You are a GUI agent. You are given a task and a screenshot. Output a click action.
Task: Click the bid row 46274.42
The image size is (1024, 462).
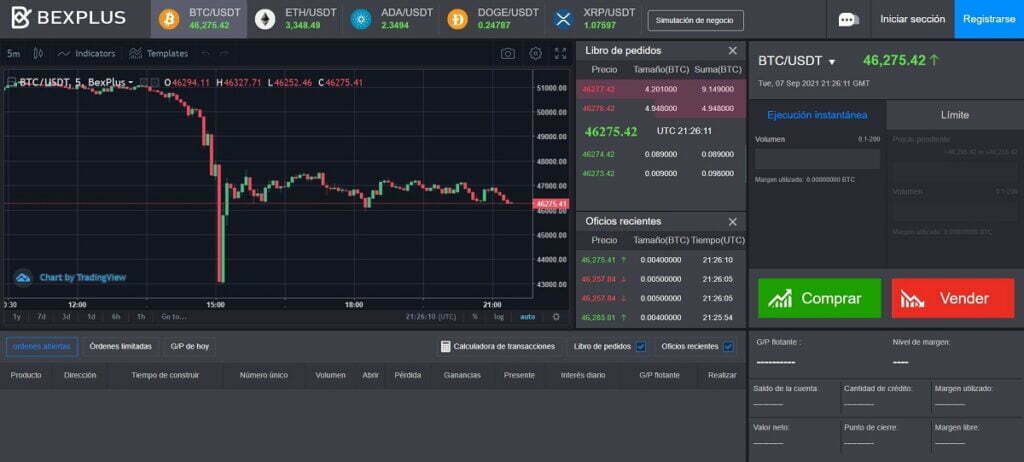(x=661, y=154)
